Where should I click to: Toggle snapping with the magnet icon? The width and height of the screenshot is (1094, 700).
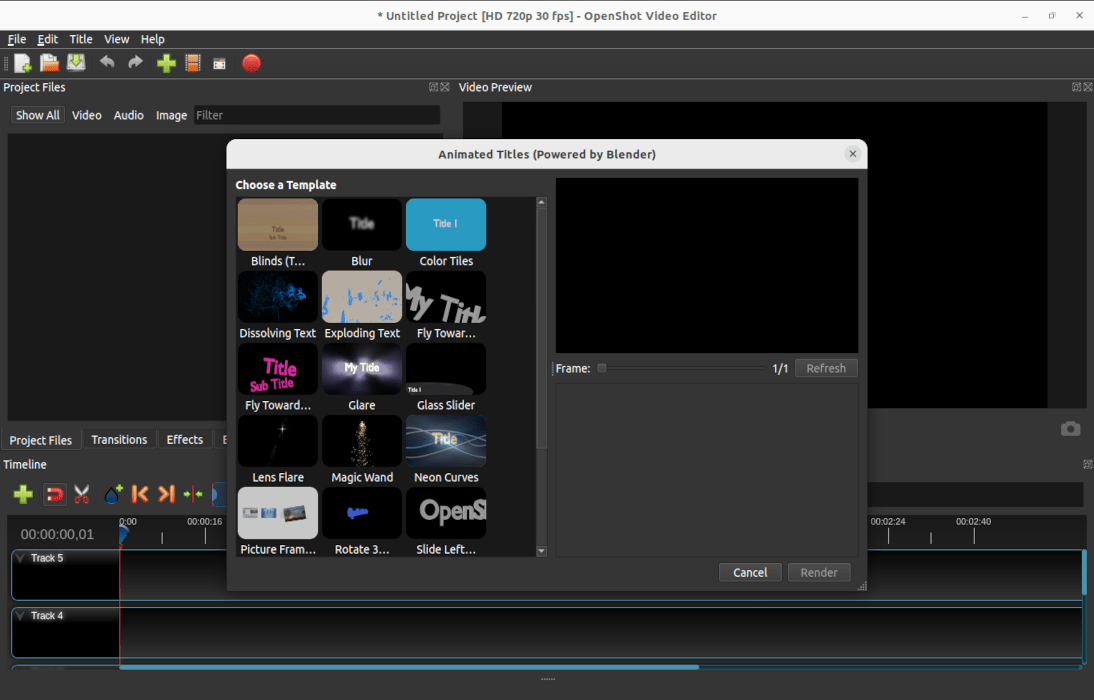(x=55, y=494)
